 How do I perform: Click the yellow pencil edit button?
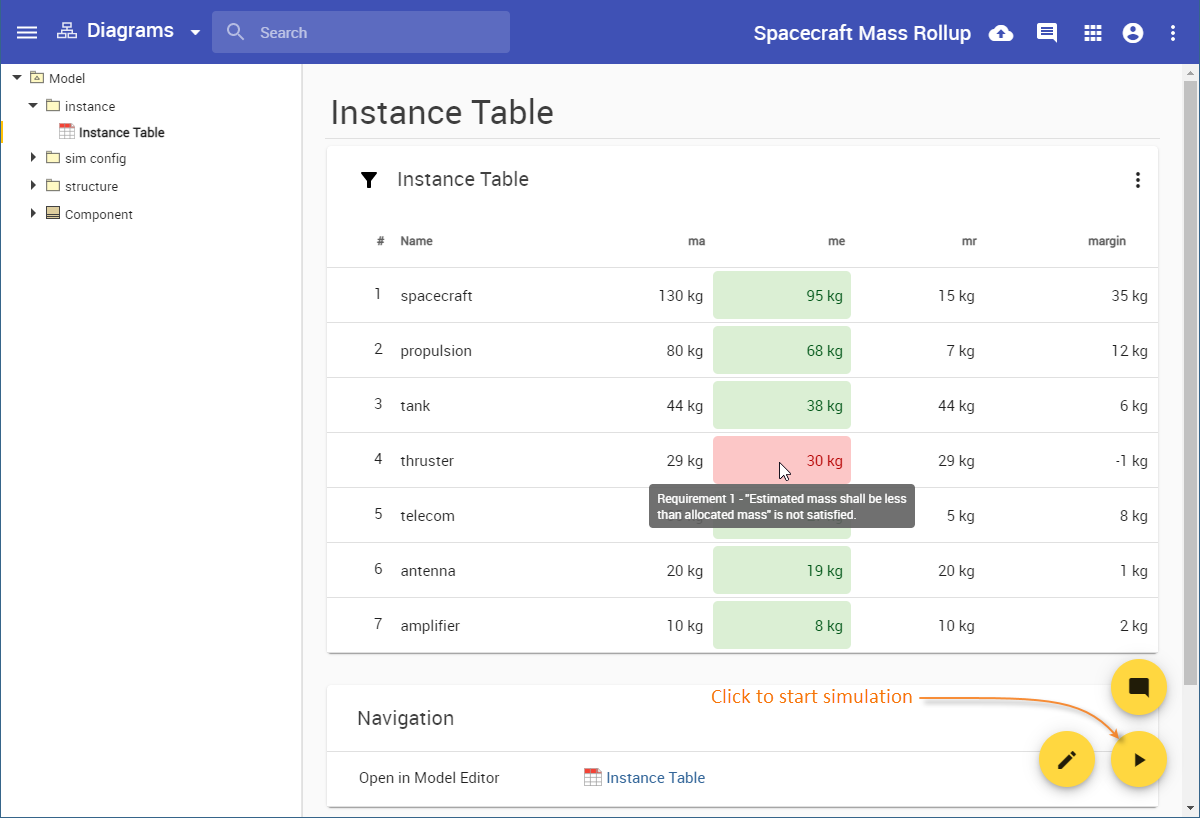[1067, 760]
